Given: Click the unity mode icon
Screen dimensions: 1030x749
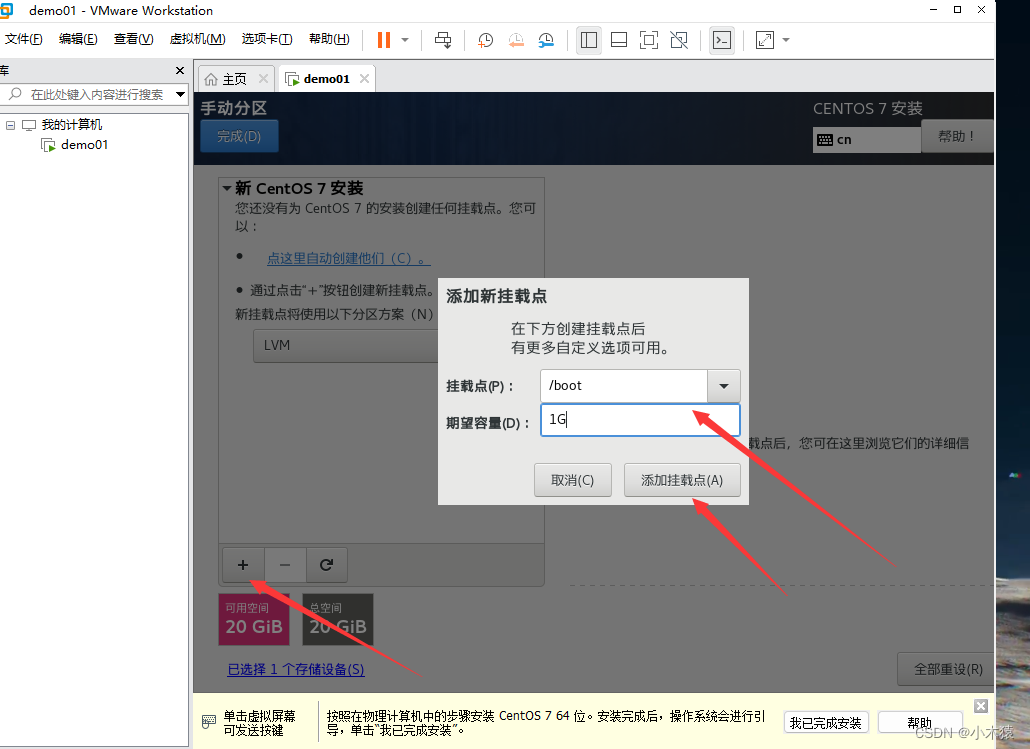Looking at the screenshot, I should pos(679,40).
